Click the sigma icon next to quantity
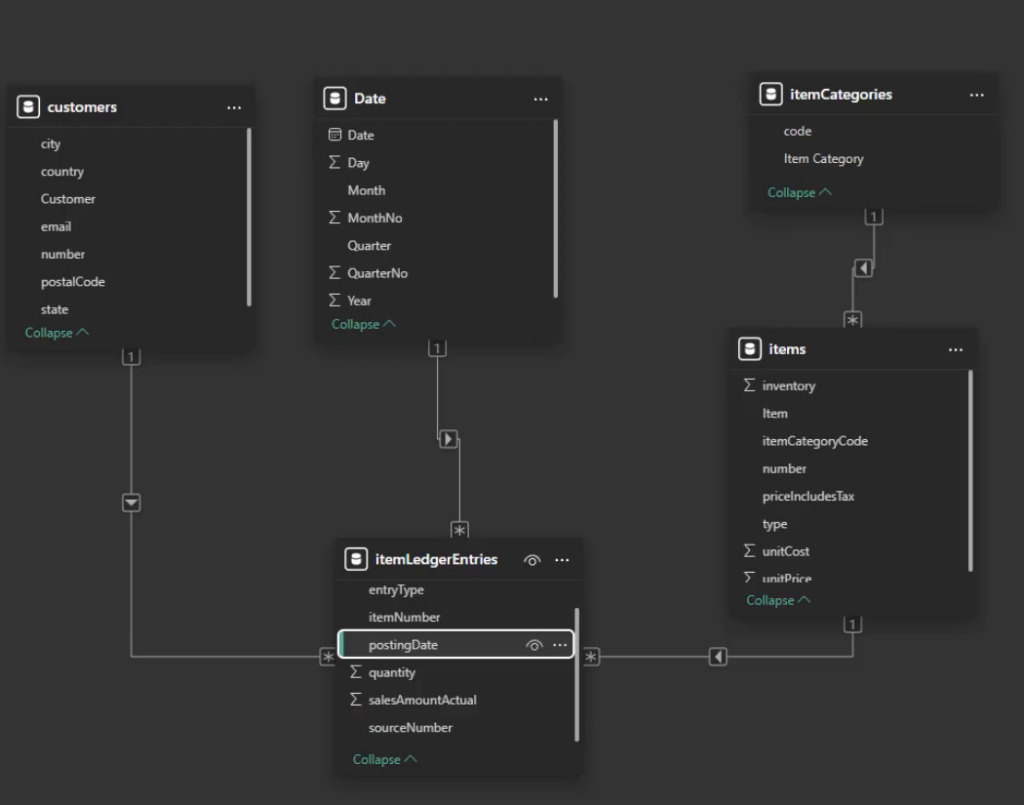 point(355,672)
